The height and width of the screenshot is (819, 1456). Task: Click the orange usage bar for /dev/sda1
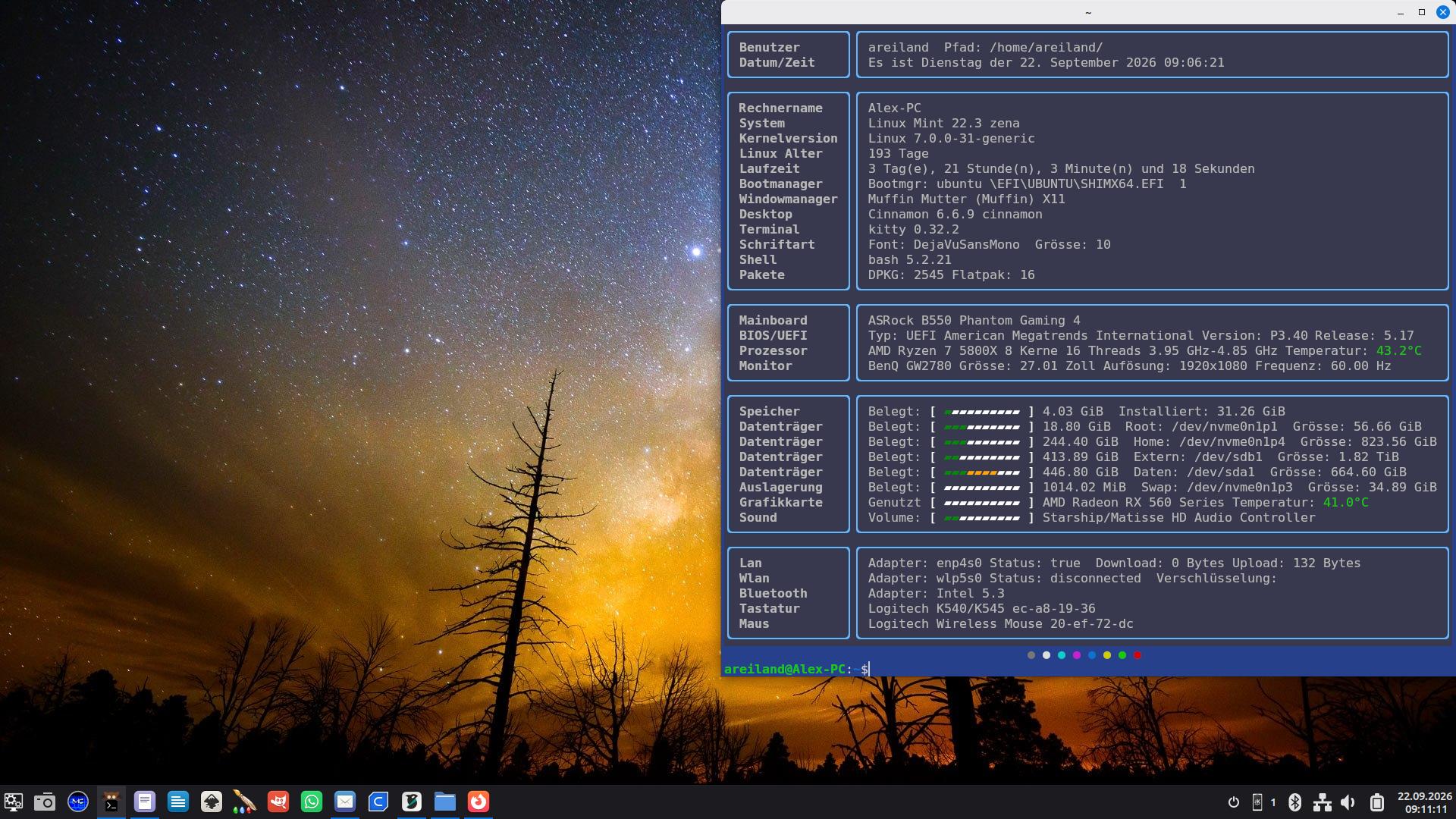point(982,472)
